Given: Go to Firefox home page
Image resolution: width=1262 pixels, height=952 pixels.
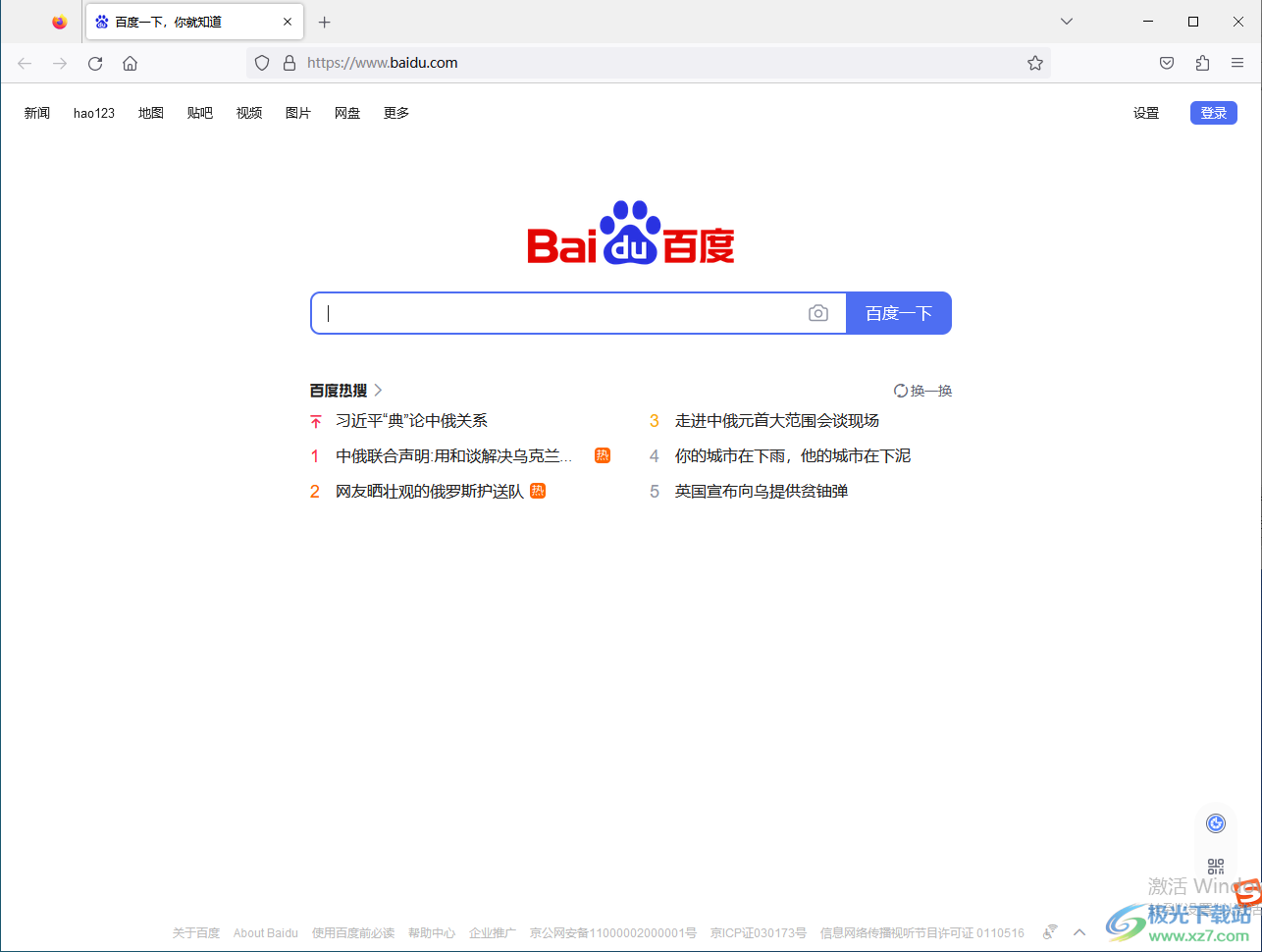Looking at the screenshot, I should (x=130, y=63).
